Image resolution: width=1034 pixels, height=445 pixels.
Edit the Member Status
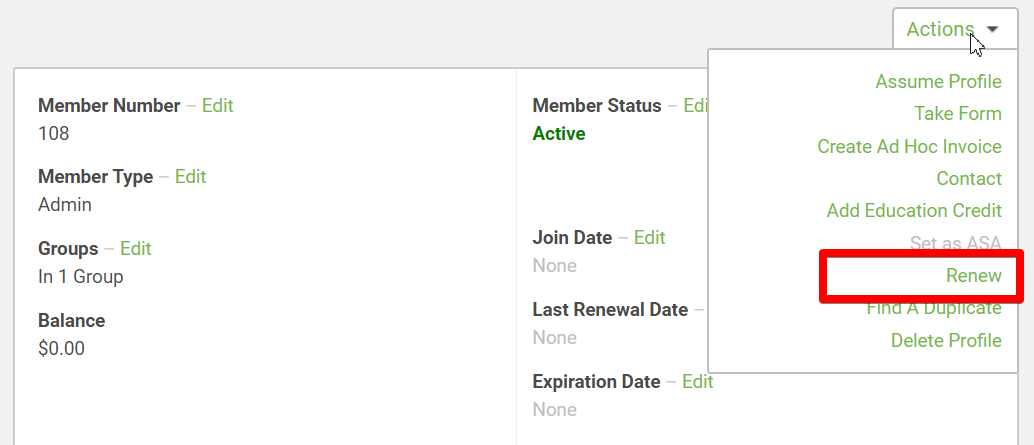point(696,105)
